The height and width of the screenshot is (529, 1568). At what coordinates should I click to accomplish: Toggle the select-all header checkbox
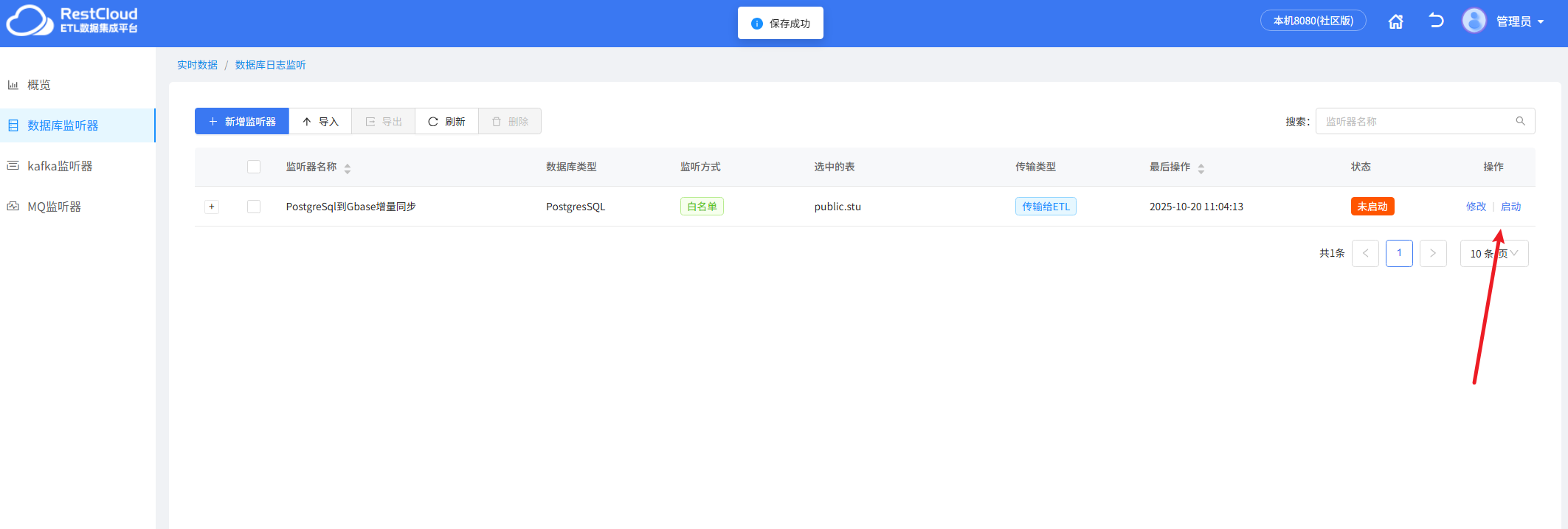(254, 167)
